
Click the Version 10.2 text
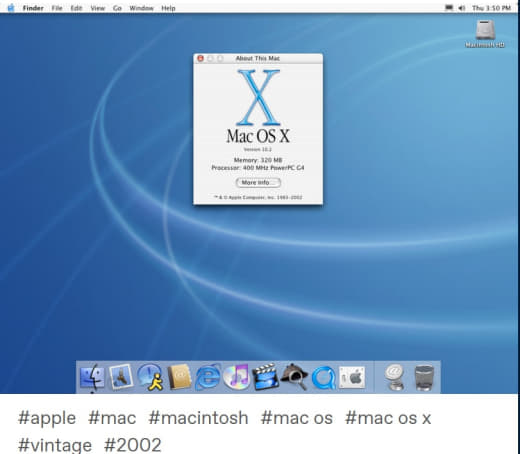click(258, 149)
